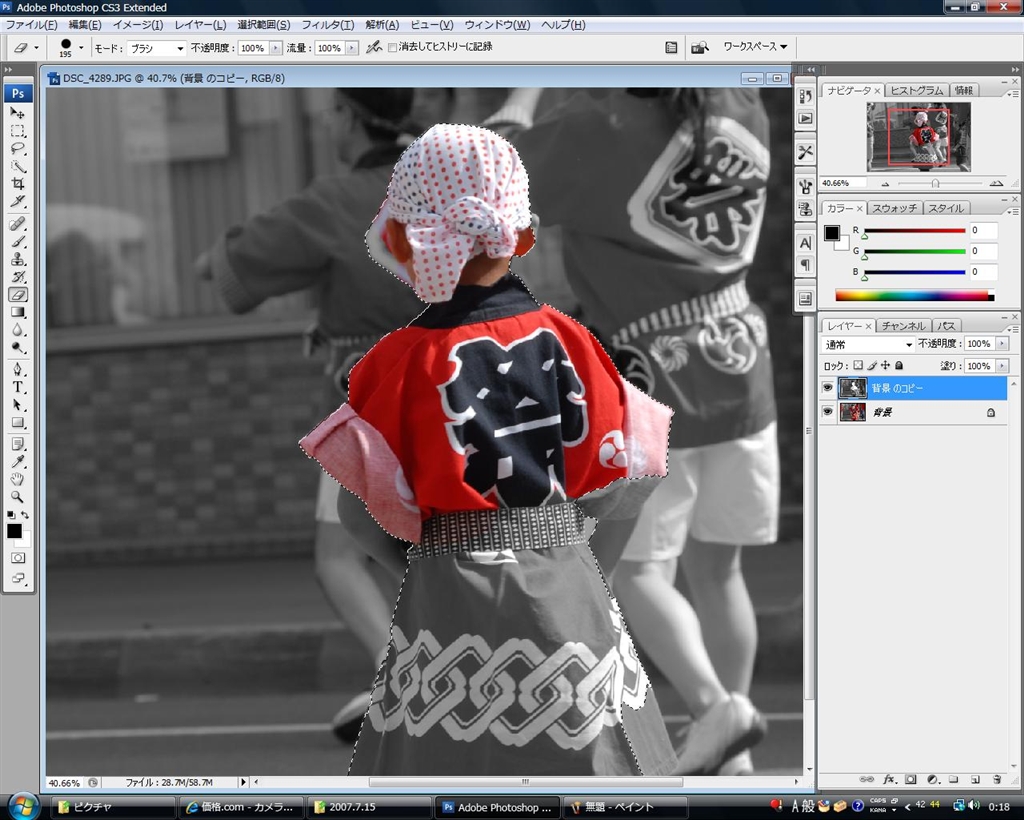Select the Healing Brush tool
This screenshot has width=1024, height=820.
18,224
